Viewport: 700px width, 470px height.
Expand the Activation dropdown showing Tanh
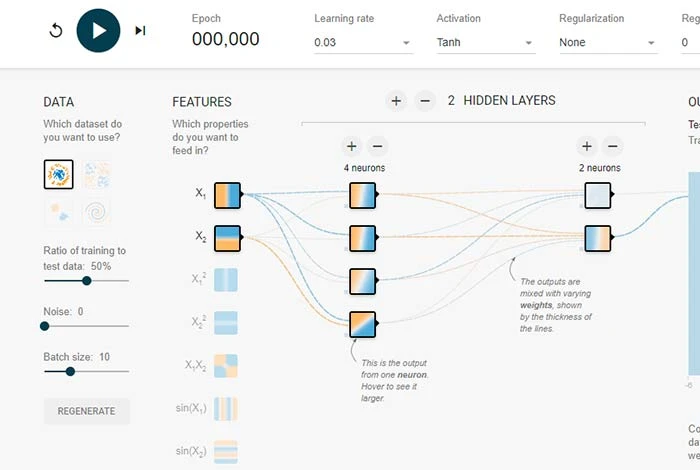485,43
